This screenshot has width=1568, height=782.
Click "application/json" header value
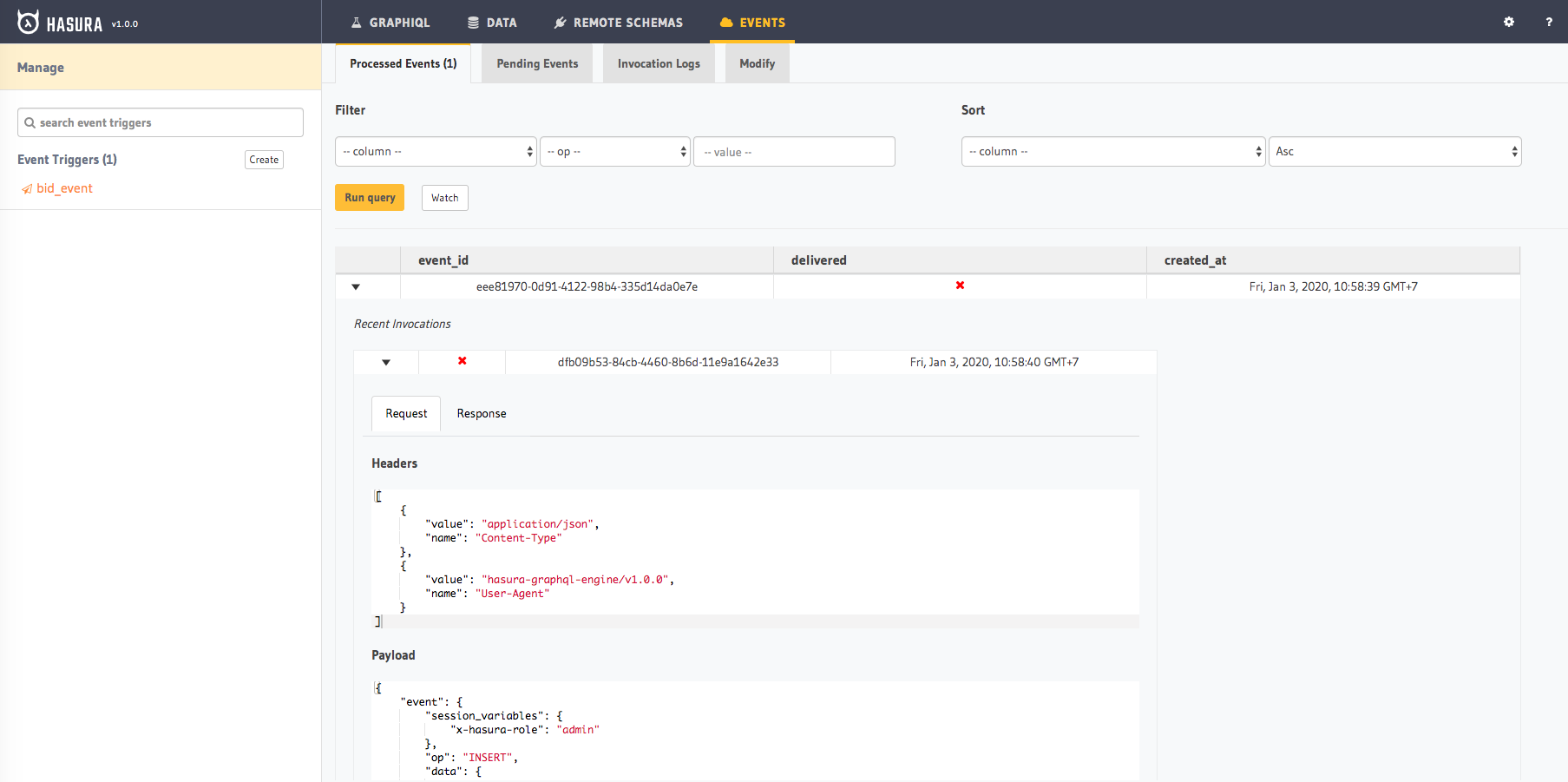coord(538,524)
